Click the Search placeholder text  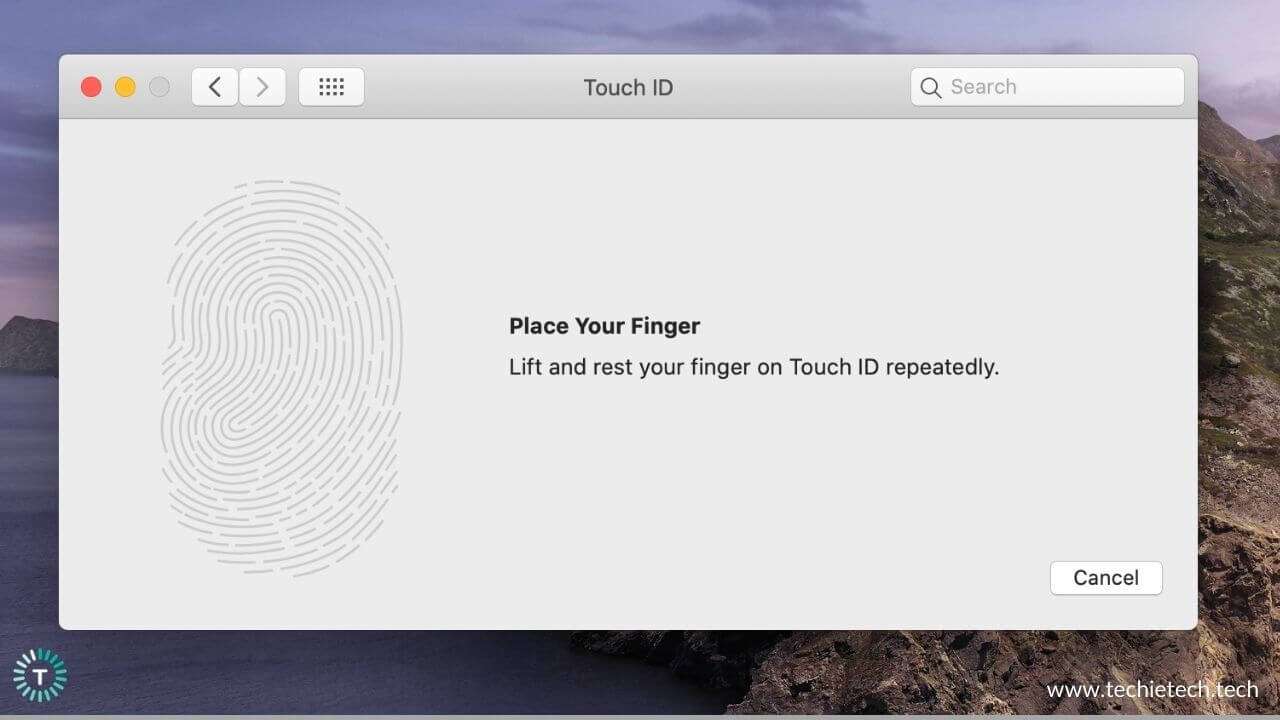986,87
